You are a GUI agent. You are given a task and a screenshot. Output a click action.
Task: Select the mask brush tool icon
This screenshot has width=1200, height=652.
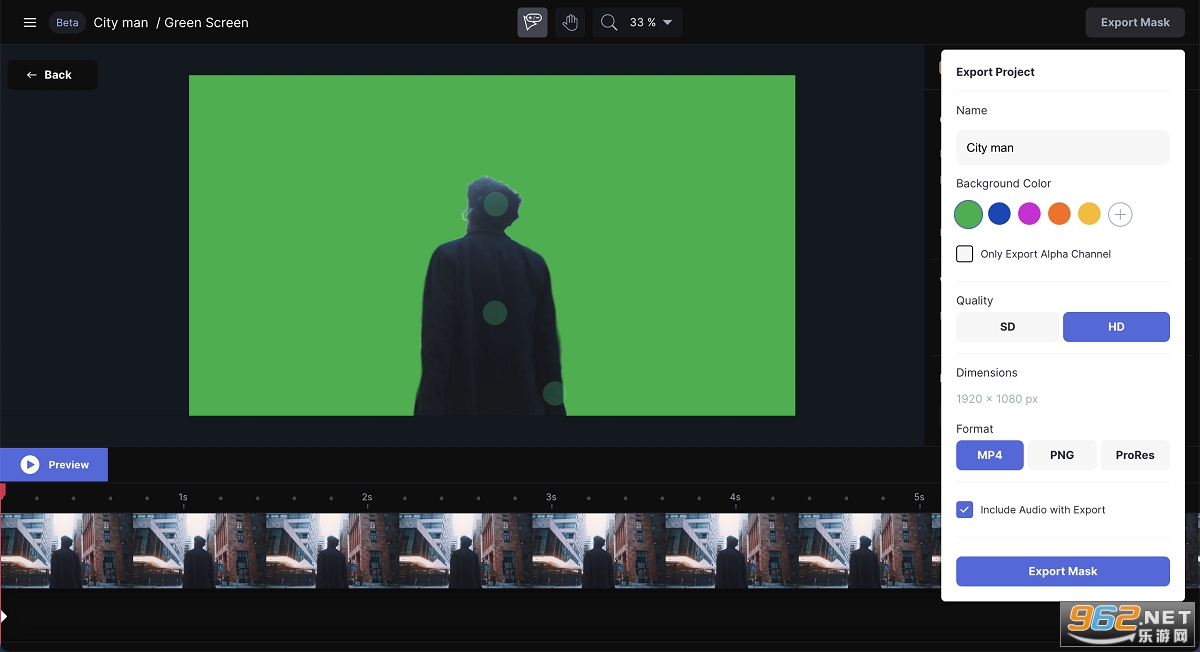[532, 22]
